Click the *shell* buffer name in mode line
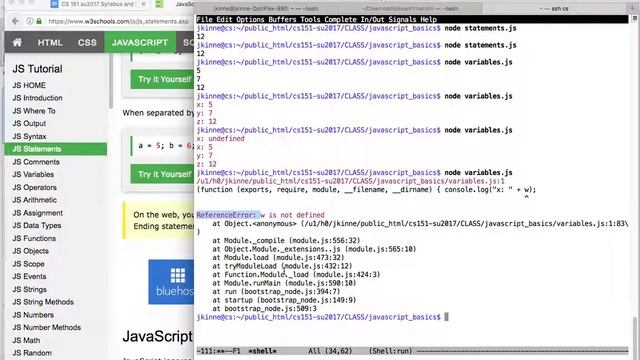This screenshot has width=640, height=360. (262, 351)
